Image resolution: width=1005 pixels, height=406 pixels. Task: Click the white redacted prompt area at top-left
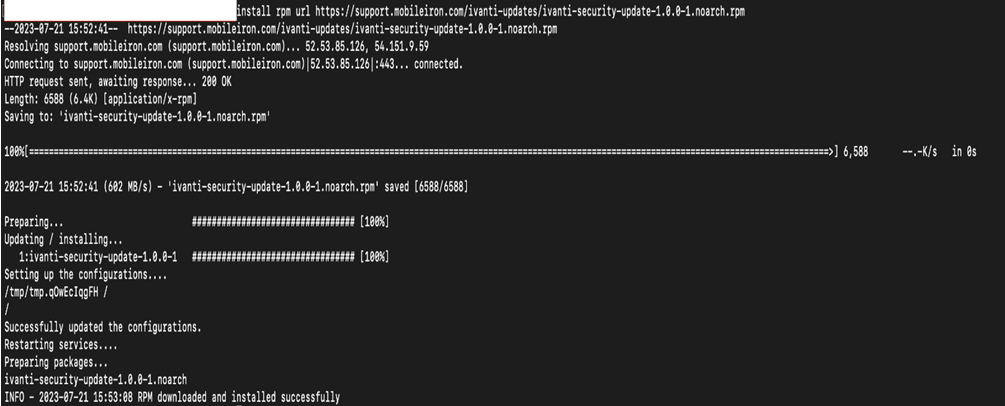tap(120, 11)
